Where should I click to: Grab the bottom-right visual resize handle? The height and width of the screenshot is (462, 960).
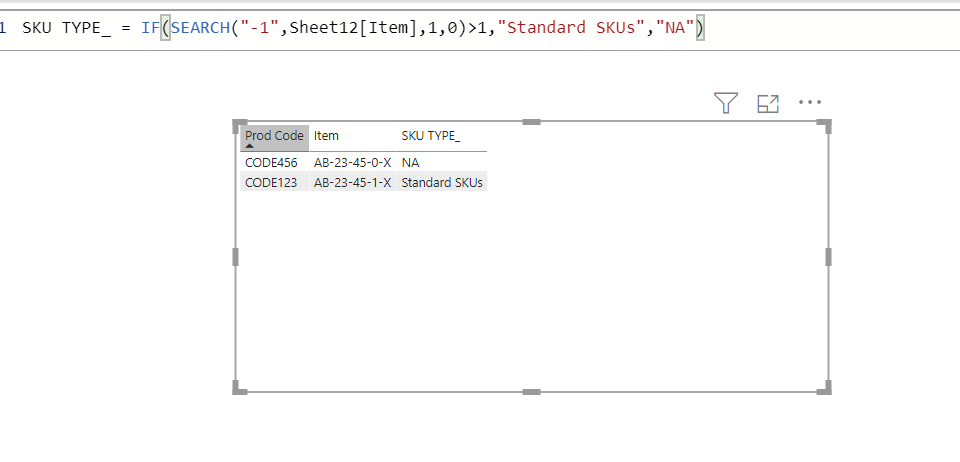pos(825,387)
